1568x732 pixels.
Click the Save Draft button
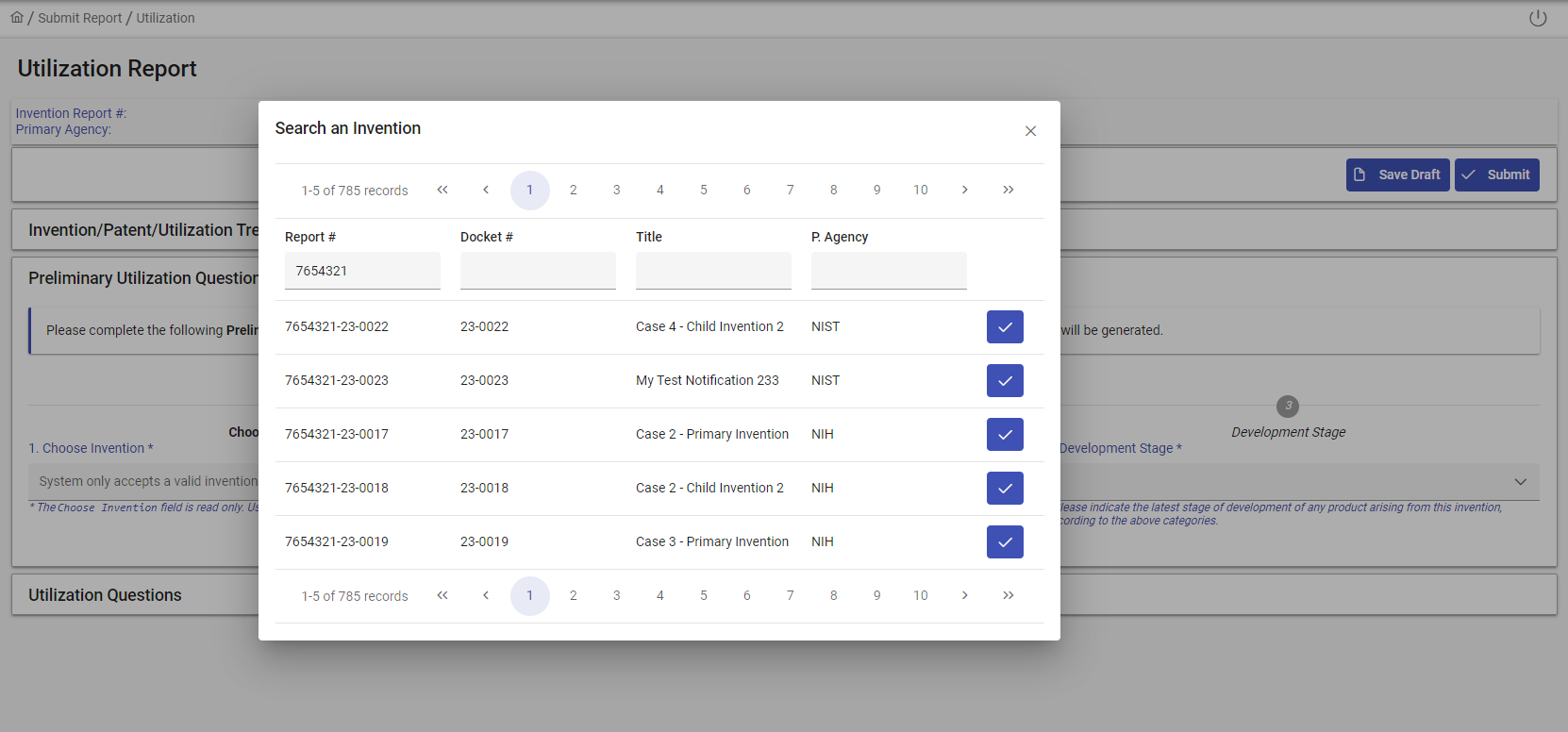[x=1397, y=175]
